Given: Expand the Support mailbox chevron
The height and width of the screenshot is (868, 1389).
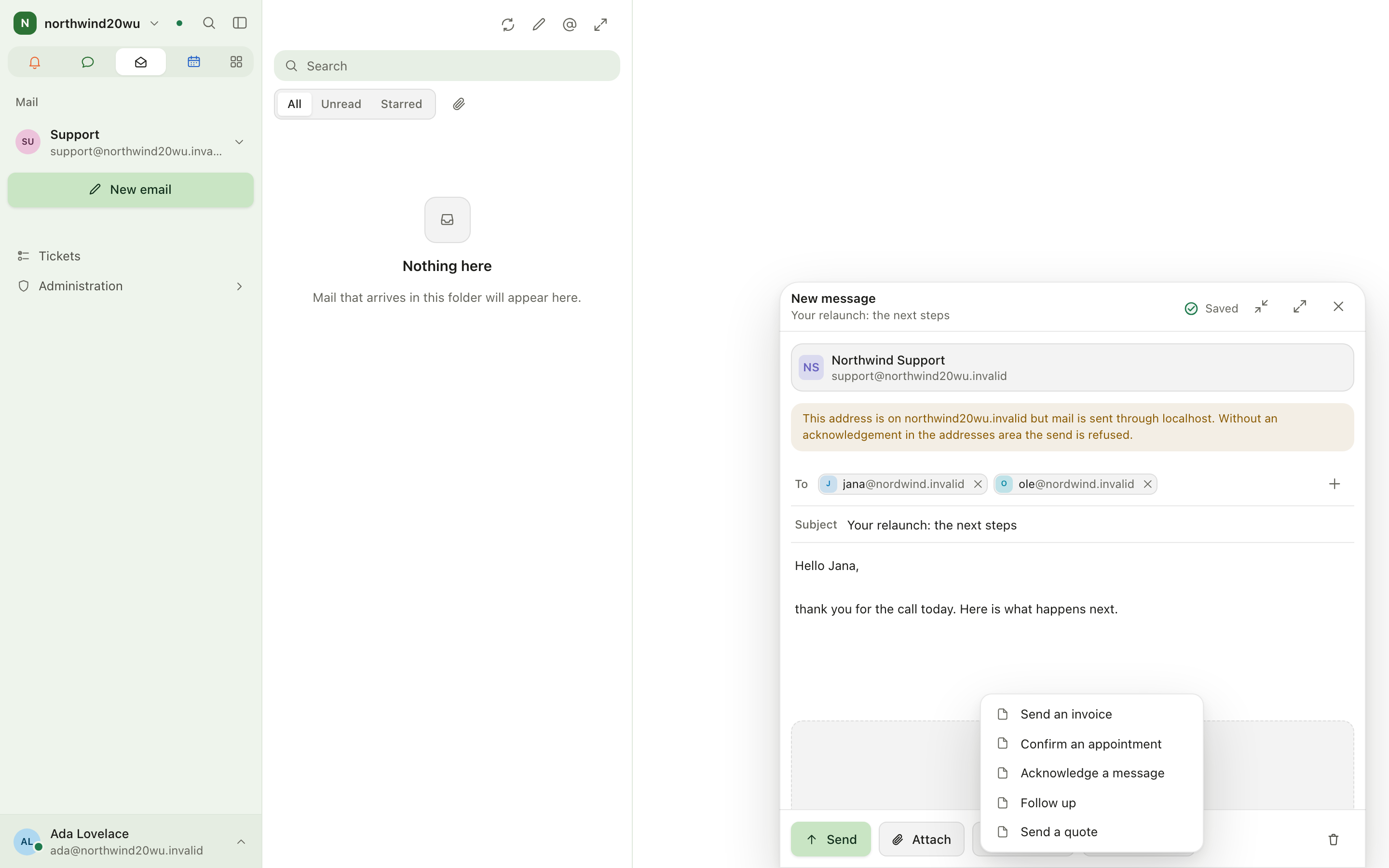Looking at the screenshot, I should click(239, 142).
